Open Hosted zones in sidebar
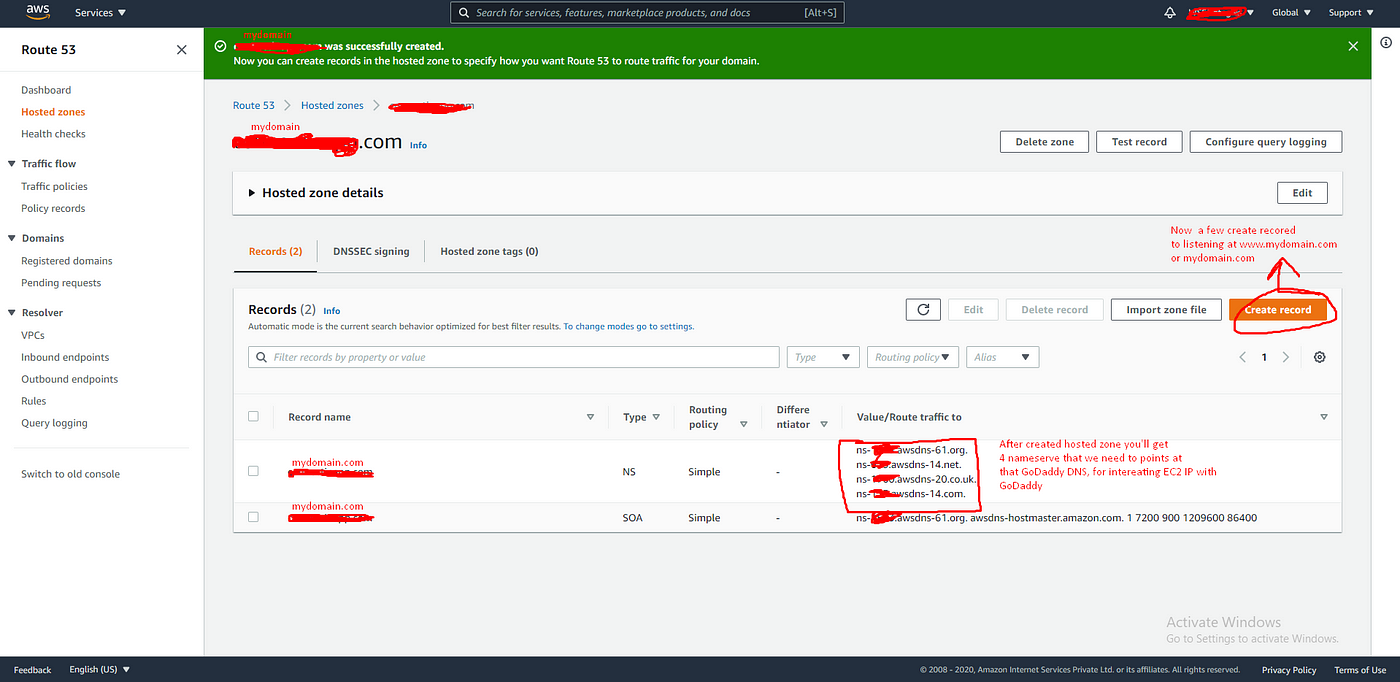 (53, 112)
